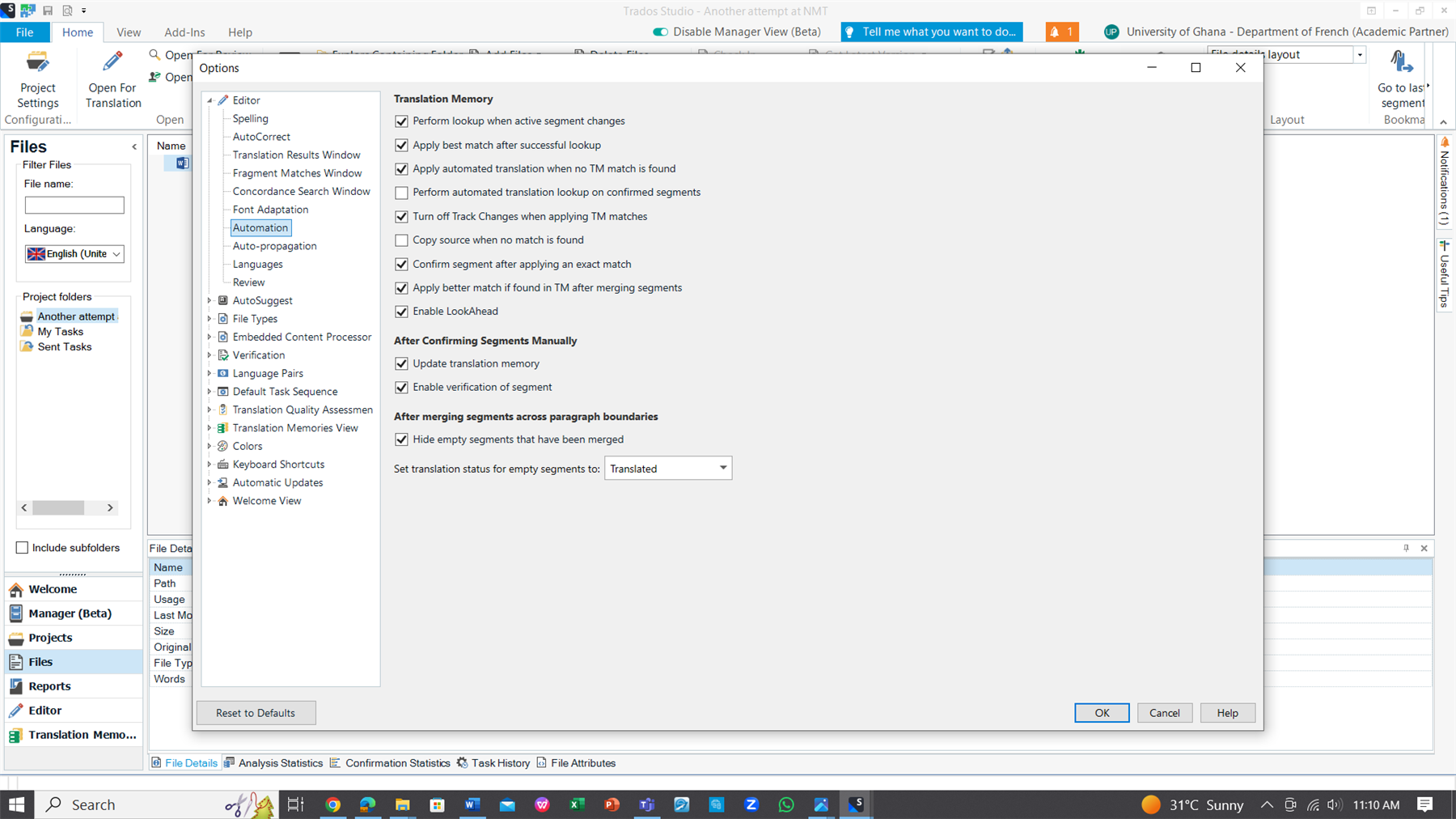Screen dimensions: 1456x819
Task: Enable Copy source when no match found
Action: (x=401, y=240)
